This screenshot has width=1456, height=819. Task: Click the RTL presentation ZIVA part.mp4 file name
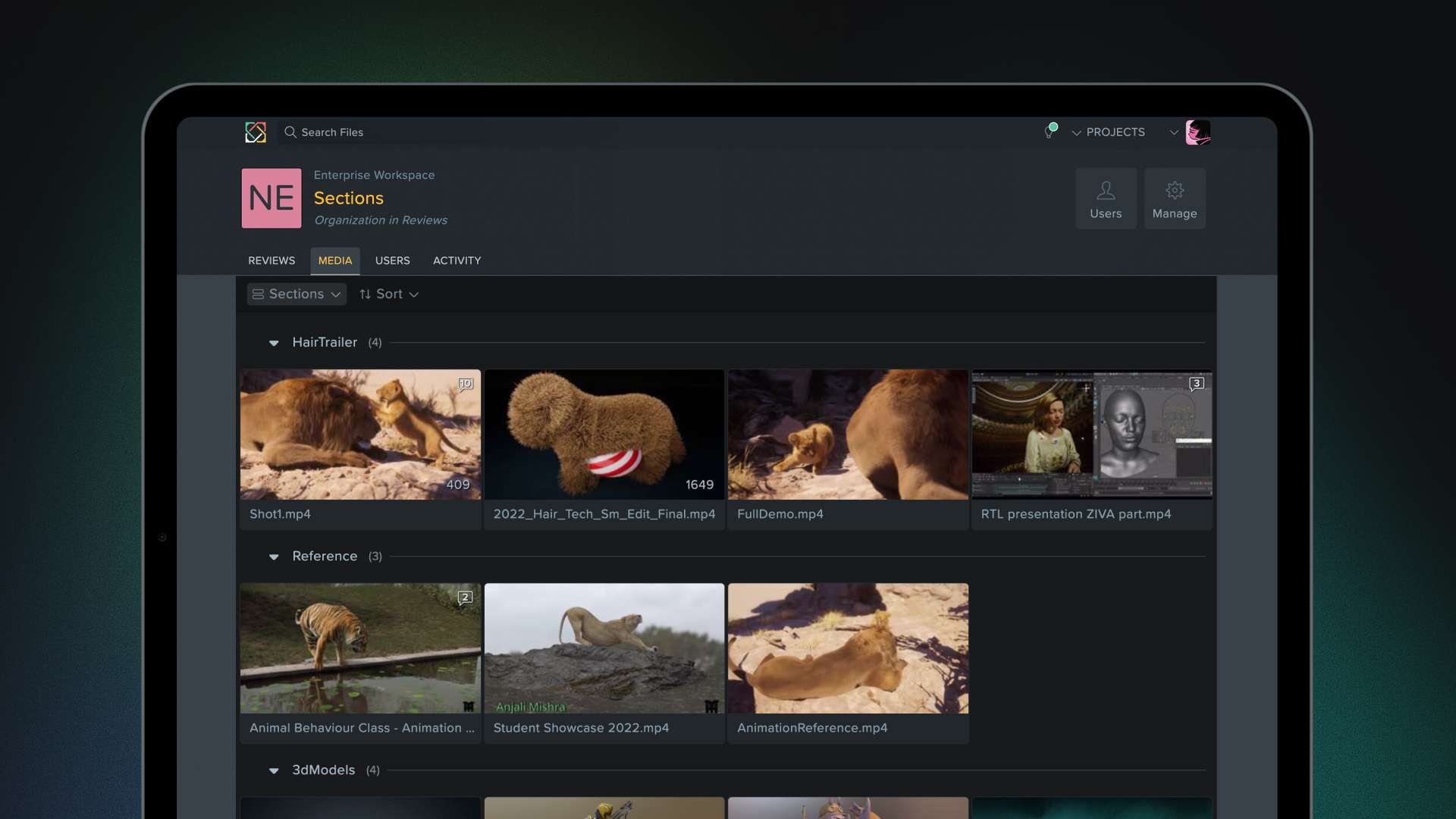click(x=1076, y=514)
